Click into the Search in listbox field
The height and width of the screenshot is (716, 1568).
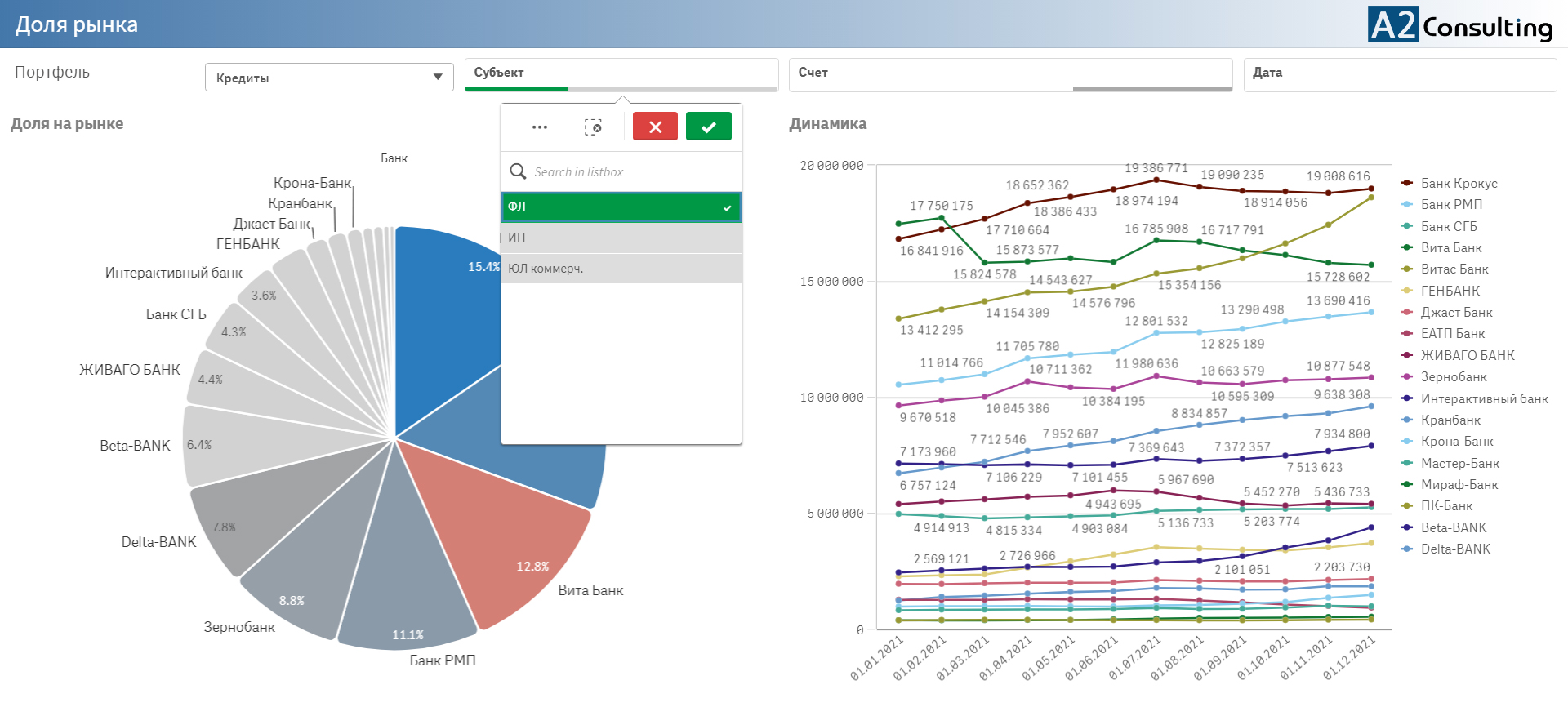[x=633, y=172]
